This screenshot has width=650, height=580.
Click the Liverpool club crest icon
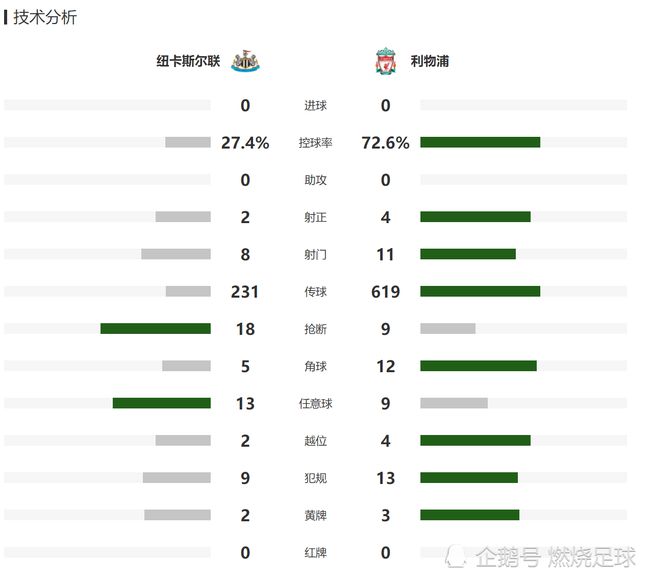click(x=386, y=61)
